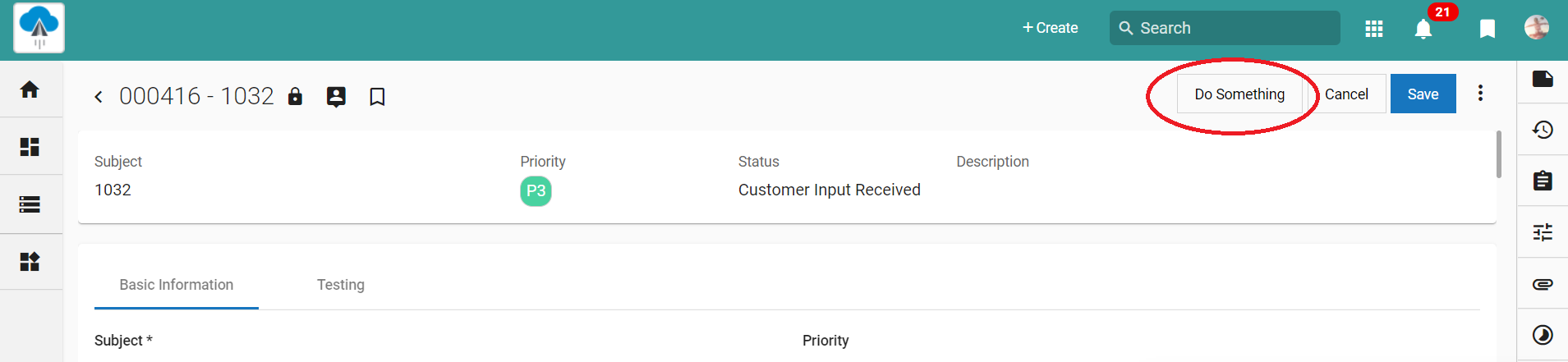Image resolution: width=1568 pixels, height=362 pixels.
Task: Open the dashboard icon in left sidebar
Action: pos(30,146)
